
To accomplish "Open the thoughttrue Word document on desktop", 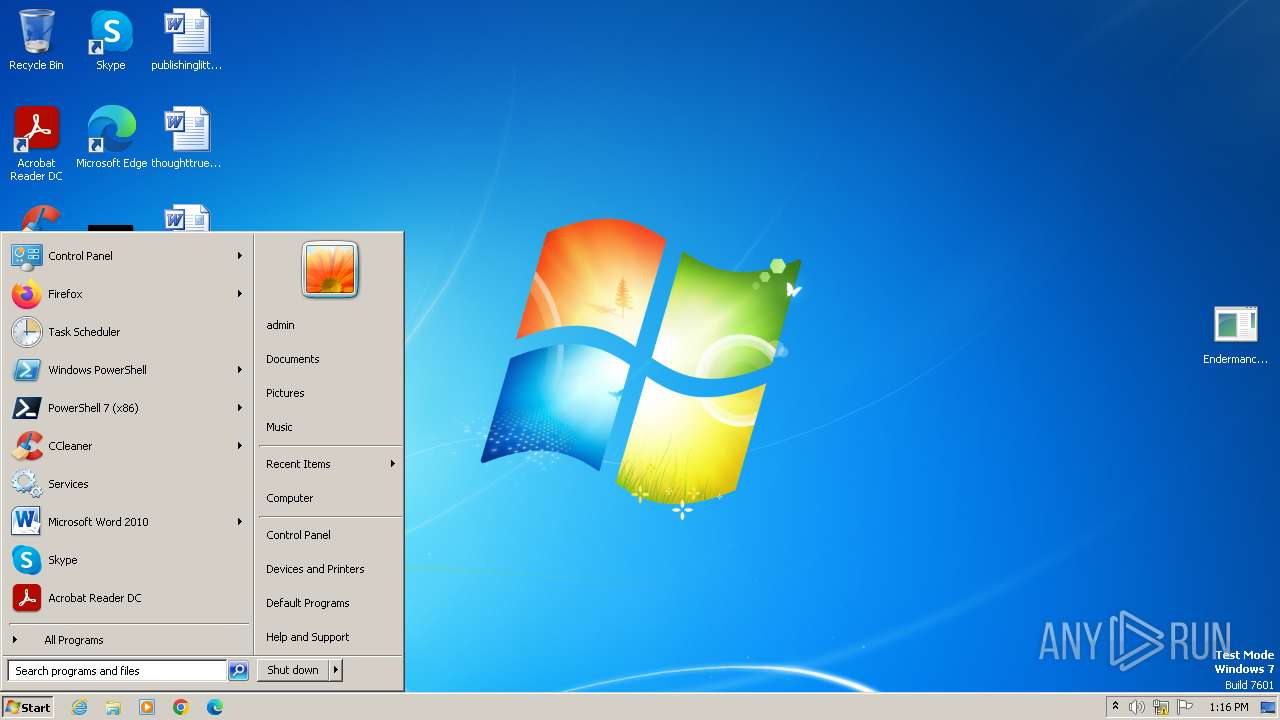I will coord(186,137).
